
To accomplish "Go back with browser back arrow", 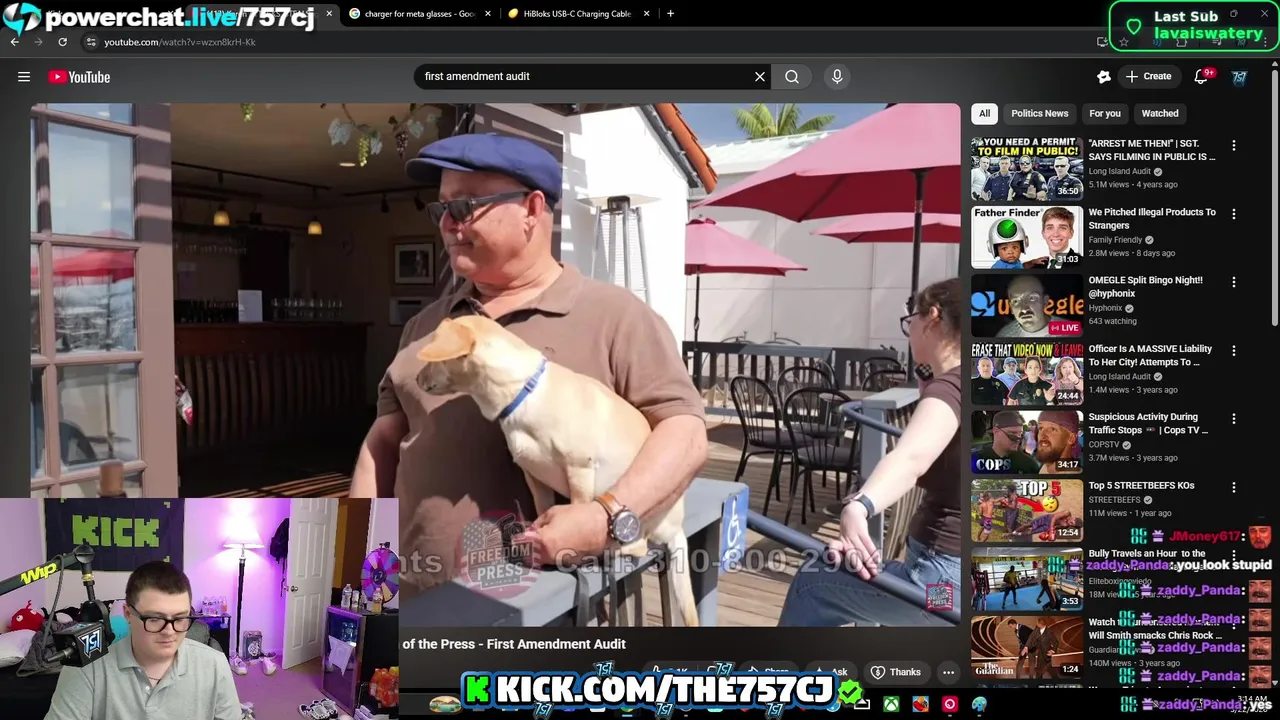I will (x=15, y=42).
